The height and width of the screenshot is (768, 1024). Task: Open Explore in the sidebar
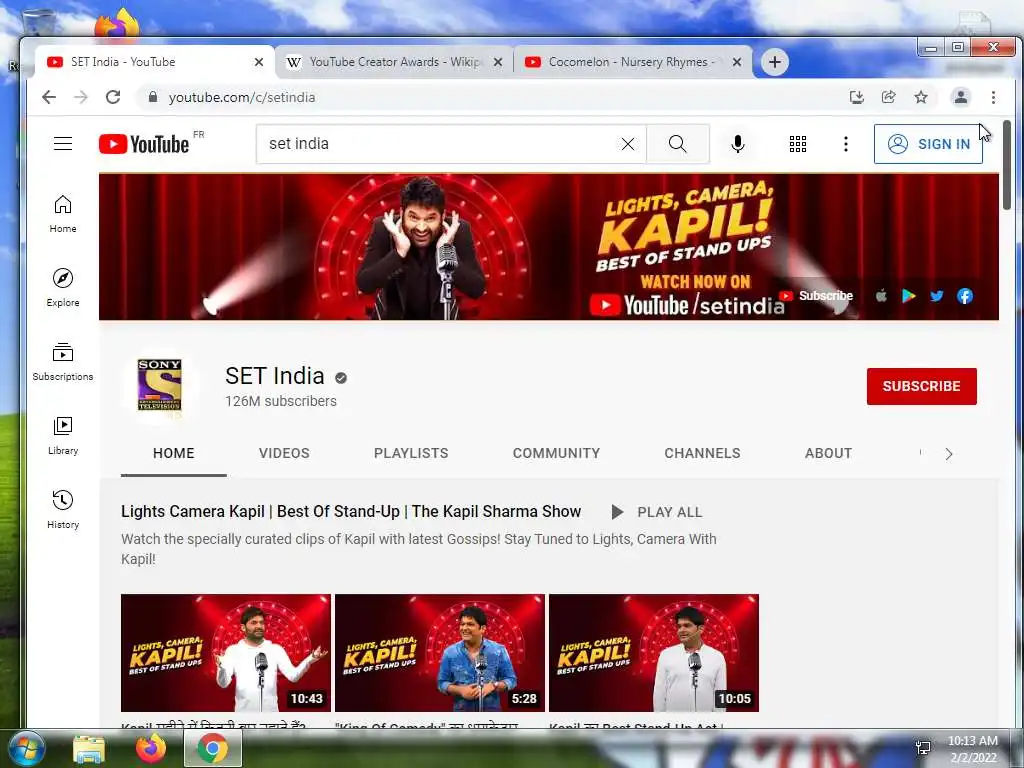63,288
